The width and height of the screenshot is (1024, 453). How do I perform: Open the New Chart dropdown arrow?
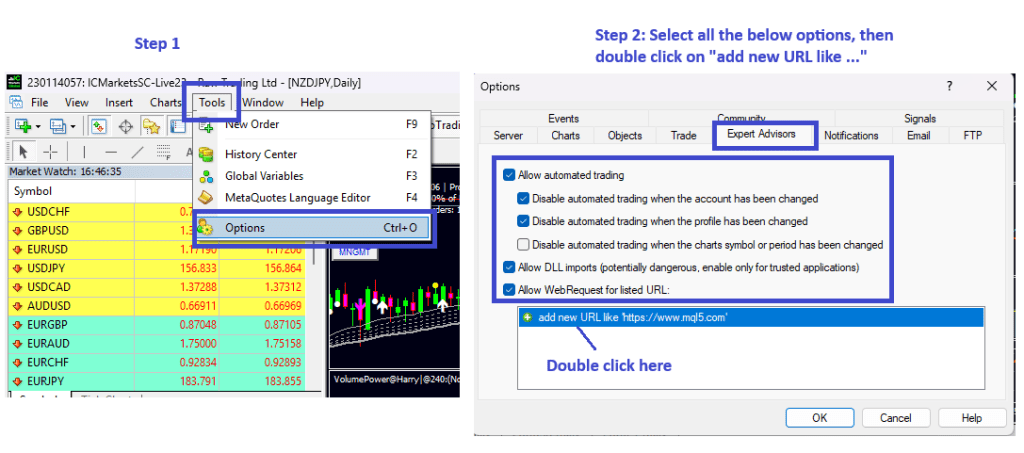point(38,127)
